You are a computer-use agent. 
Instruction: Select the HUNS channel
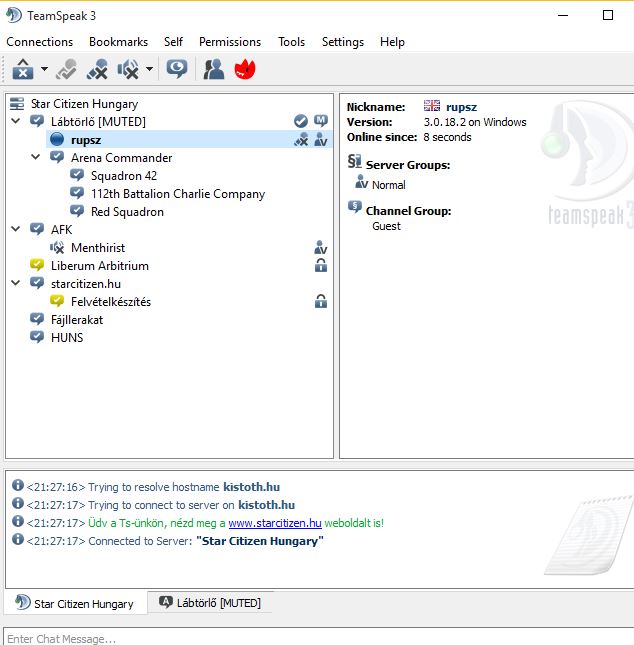pos(67,338)
